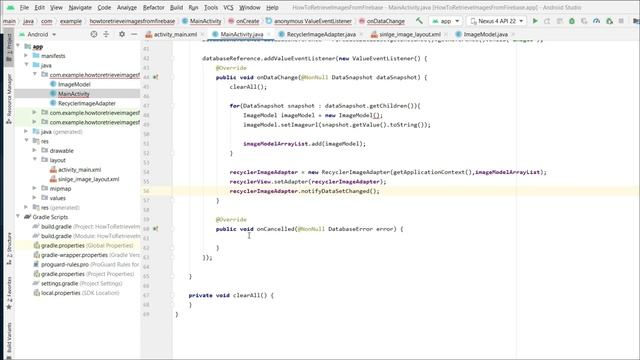Open the Analyze menu
Screen dimensions: 640x360
coord(127,7)
